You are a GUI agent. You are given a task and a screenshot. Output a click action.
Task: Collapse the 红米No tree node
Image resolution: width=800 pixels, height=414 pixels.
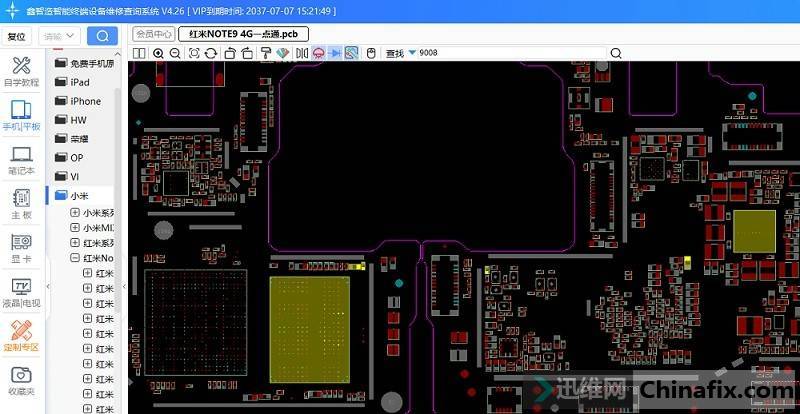75,258
